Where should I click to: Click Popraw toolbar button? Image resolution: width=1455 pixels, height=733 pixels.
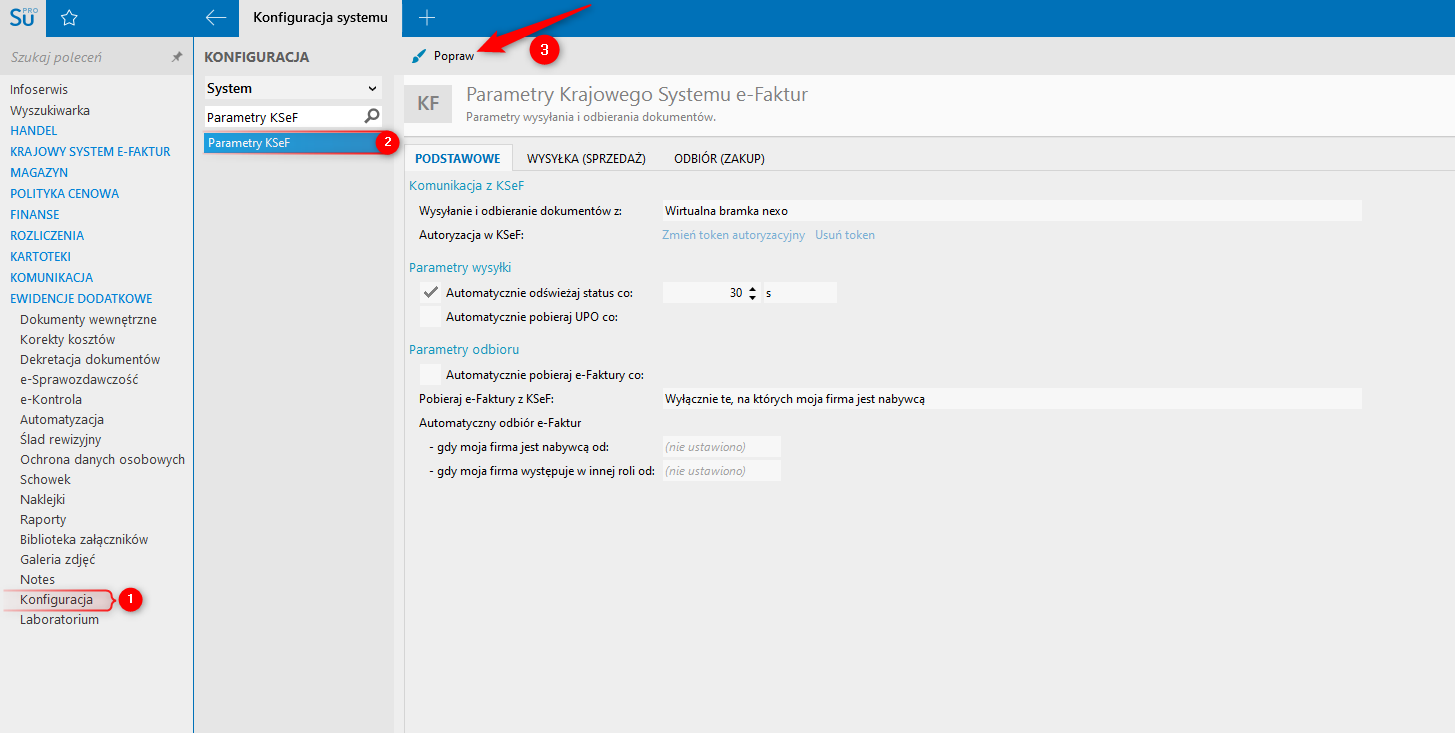point(443,56)
